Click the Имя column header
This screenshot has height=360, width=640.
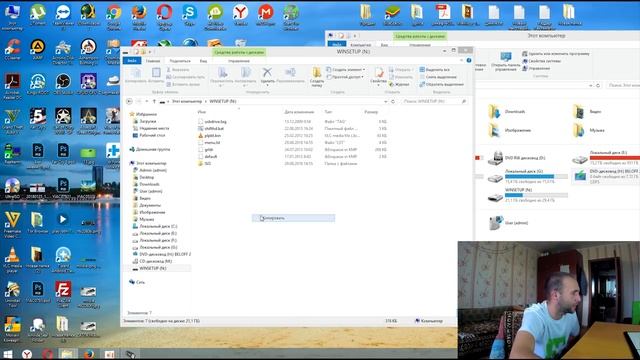[202, 112]
